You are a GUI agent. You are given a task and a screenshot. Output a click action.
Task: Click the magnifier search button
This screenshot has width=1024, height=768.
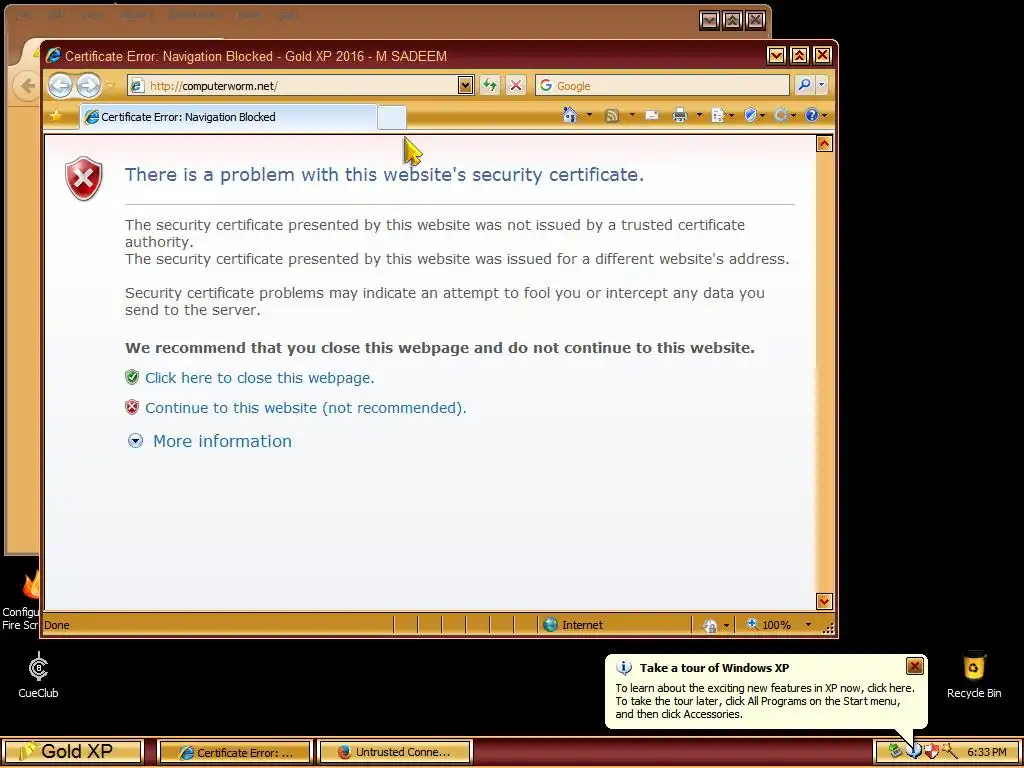coord(805,85)
